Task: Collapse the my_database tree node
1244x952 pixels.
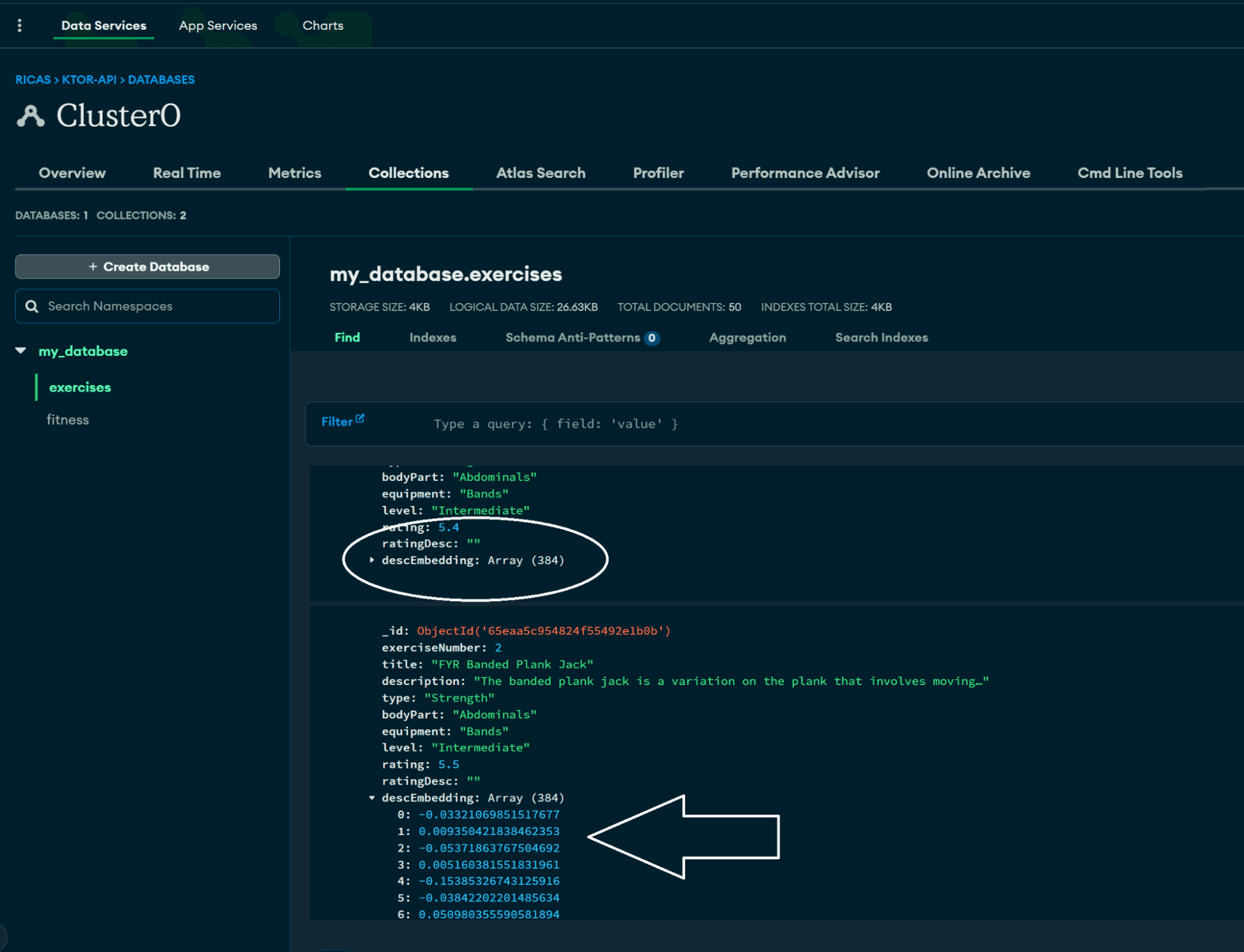Action: [x=21, y=351]
